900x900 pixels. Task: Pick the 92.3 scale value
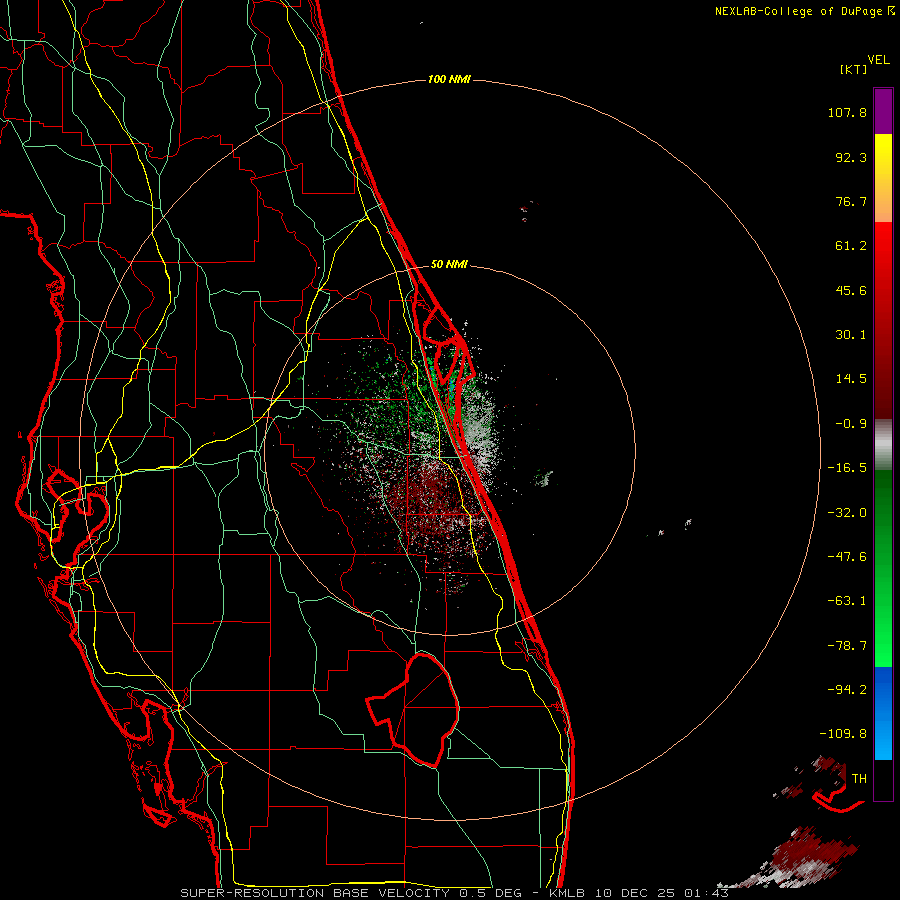[x=851, y=157]
